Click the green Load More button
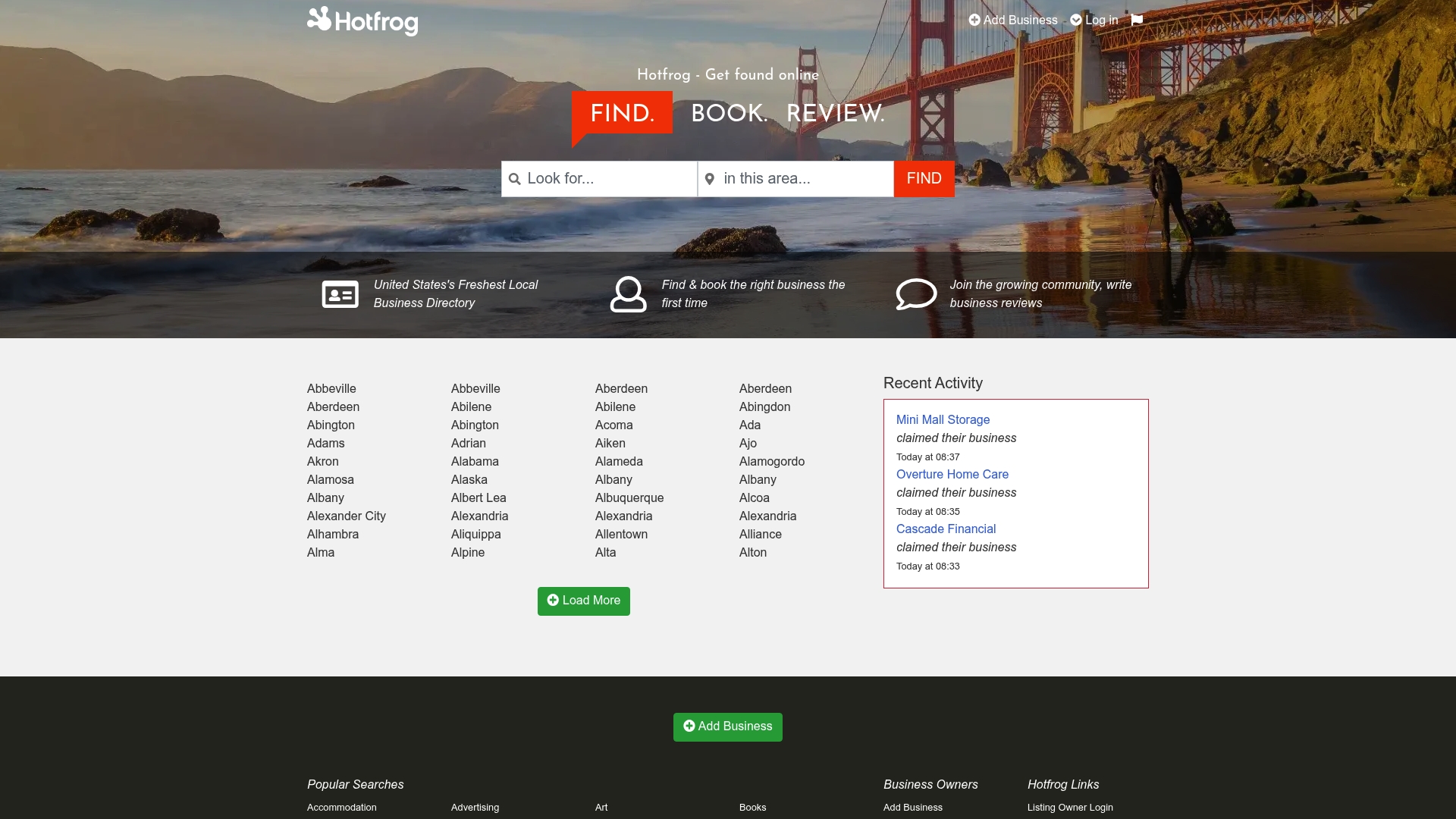 coord(583,601)
